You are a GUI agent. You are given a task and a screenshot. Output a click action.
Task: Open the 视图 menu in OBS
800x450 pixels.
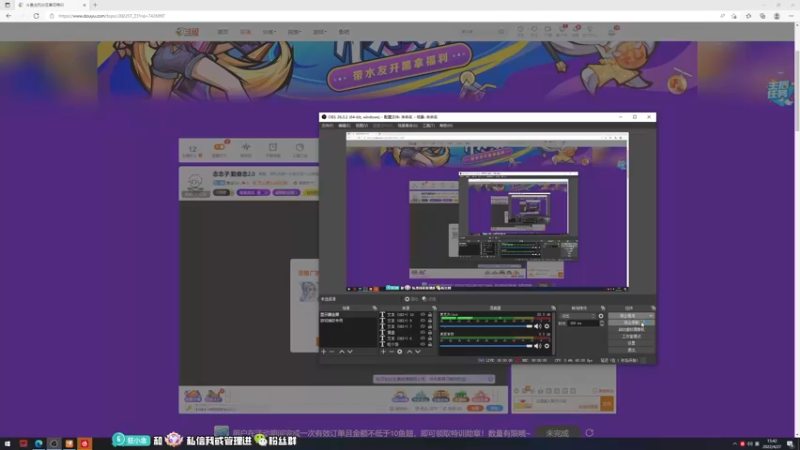tap(362, 126)
